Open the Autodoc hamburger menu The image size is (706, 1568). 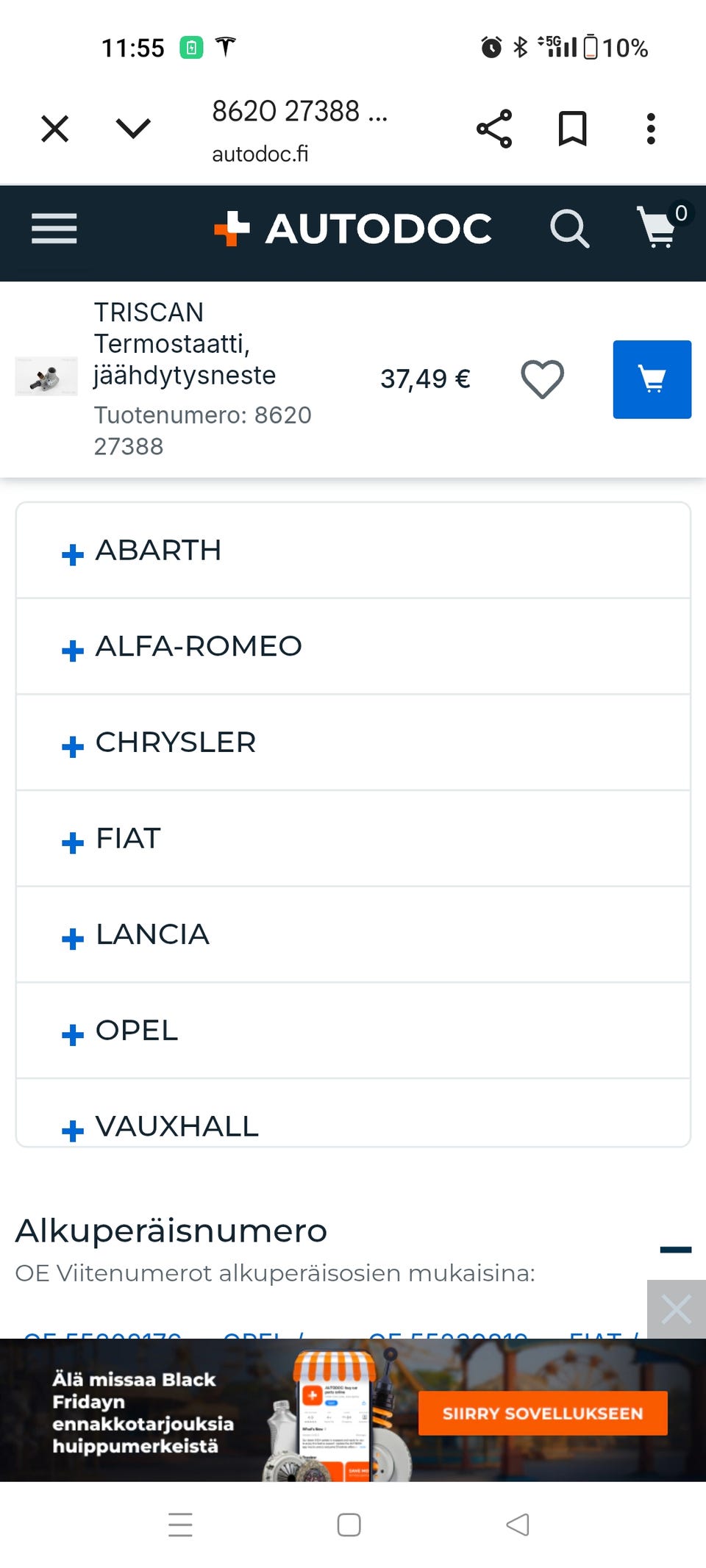click(x=54, y=229)
